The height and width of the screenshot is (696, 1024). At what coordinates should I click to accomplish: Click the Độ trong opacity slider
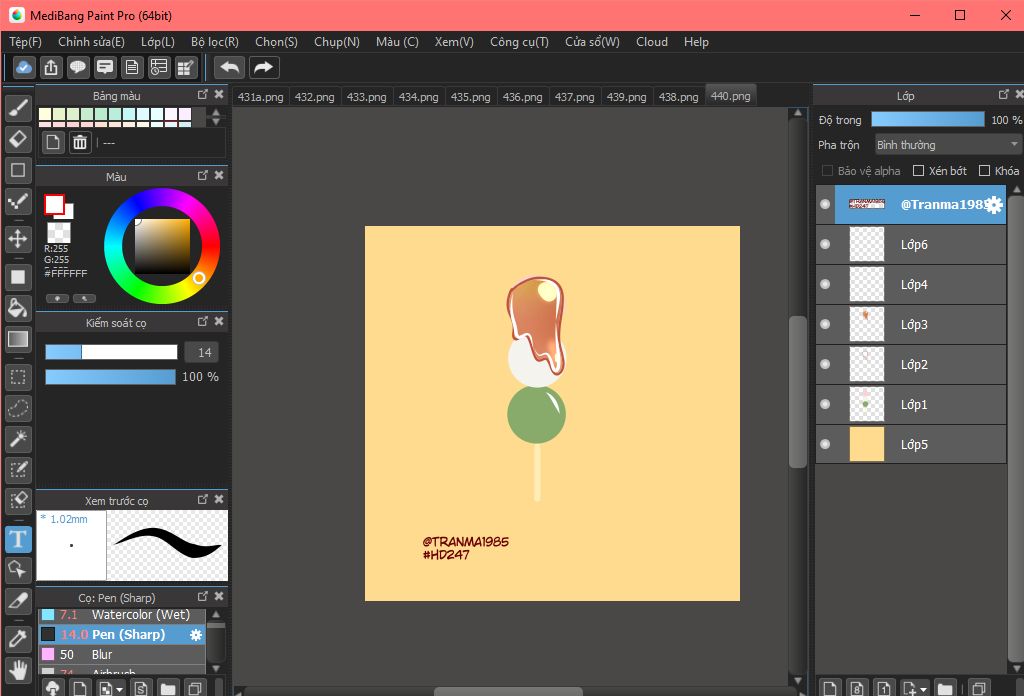pos(927,120)
